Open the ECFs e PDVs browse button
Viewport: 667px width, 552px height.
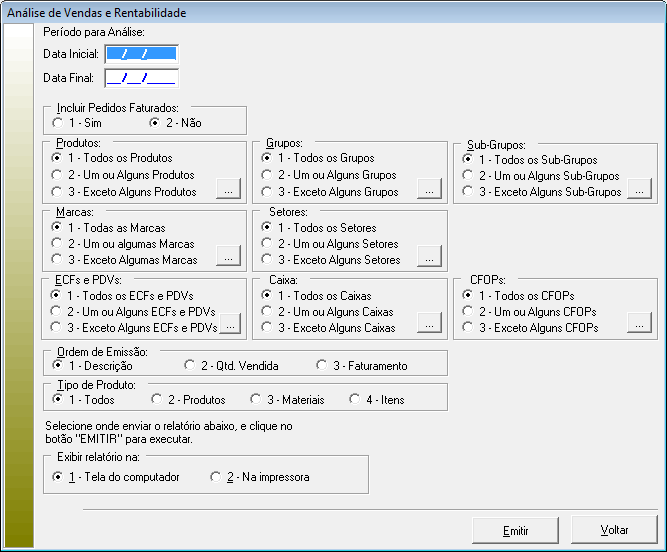[x=229, y=326]
